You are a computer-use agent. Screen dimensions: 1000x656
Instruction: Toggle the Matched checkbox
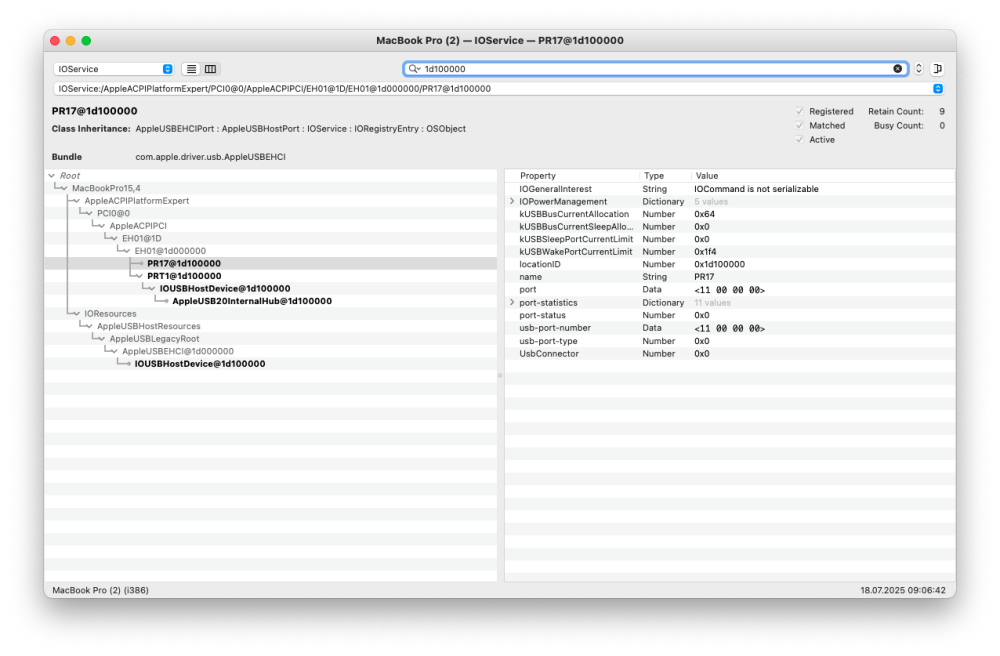point(799,126)
